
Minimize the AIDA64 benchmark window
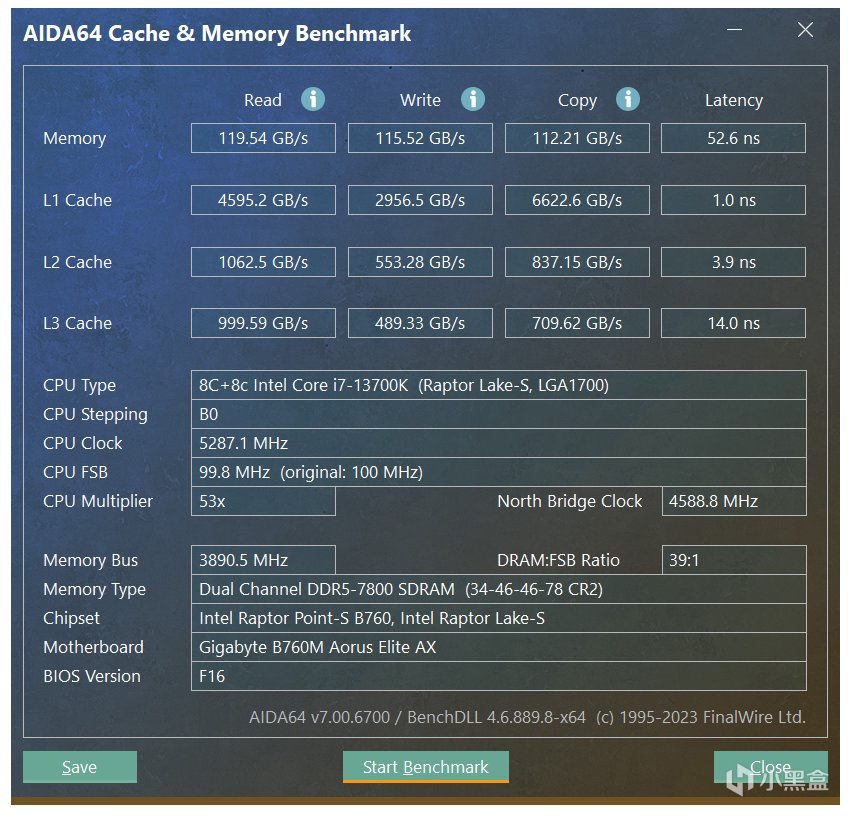734,29
